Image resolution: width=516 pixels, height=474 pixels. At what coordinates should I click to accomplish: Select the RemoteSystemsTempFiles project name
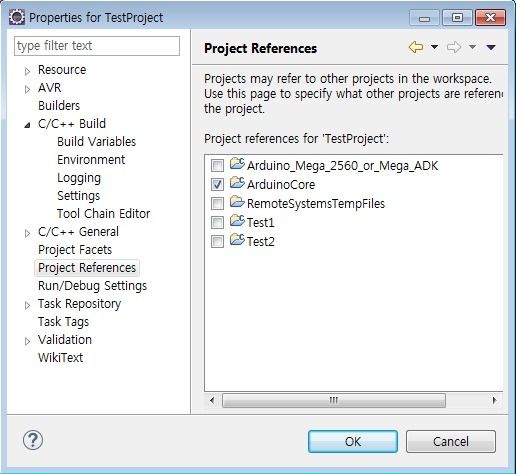[316, 203]
